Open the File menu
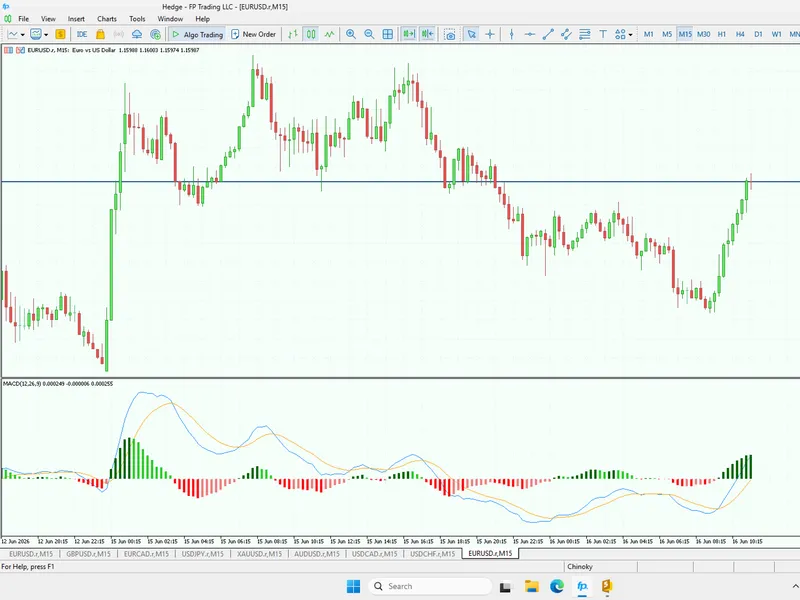Image resolution: width=800 pixels, height=600 pixels. click(x=23, y=19)
